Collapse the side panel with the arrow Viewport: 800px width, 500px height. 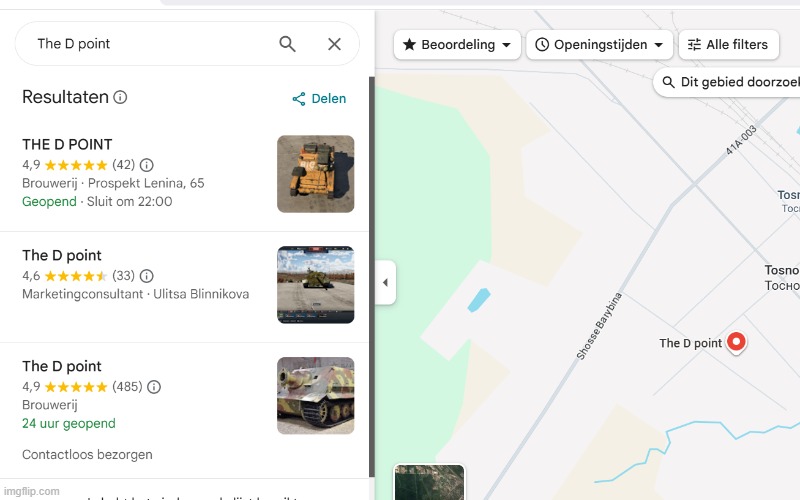tap(385, 283)
